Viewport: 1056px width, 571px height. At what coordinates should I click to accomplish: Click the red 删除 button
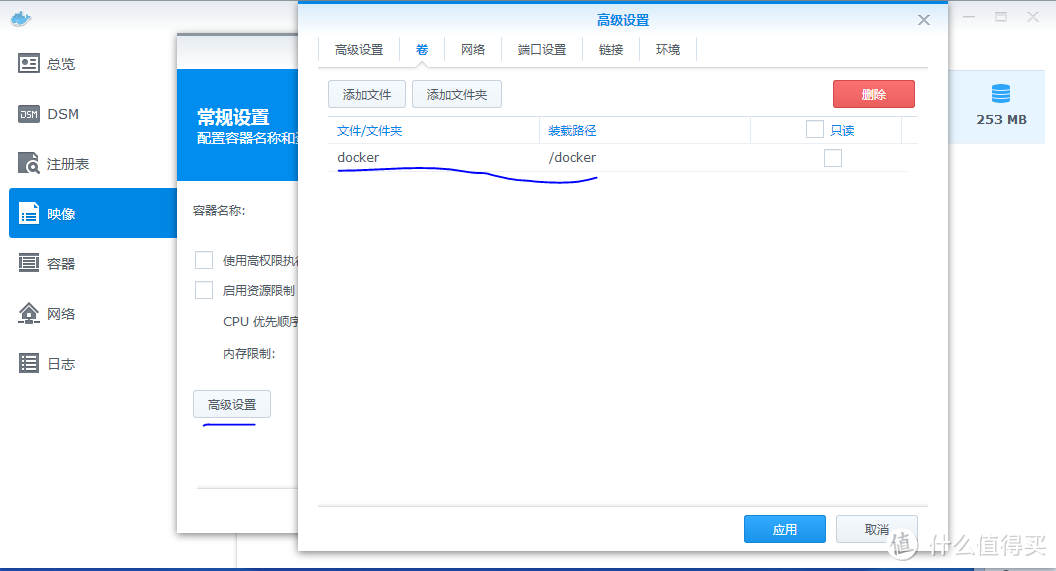pos(873,94)
